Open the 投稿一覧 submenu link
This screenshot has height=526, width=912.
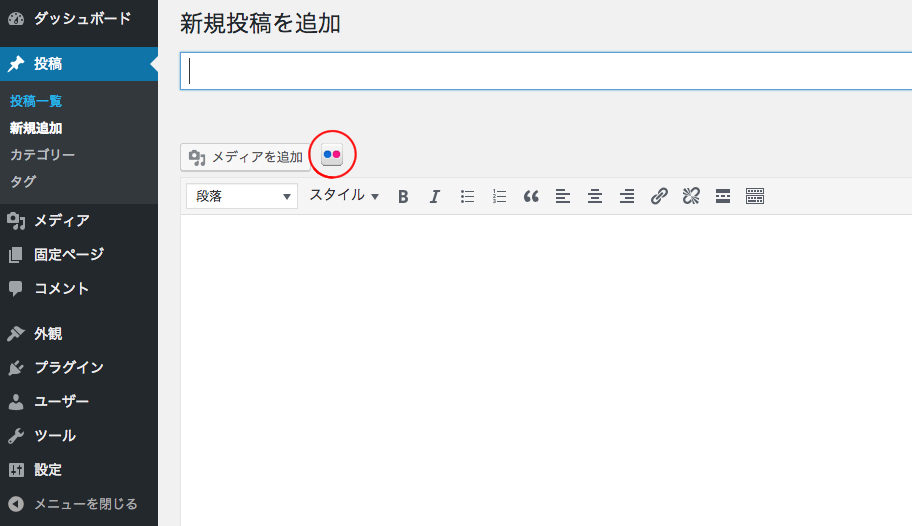click(x=36, y=101)
